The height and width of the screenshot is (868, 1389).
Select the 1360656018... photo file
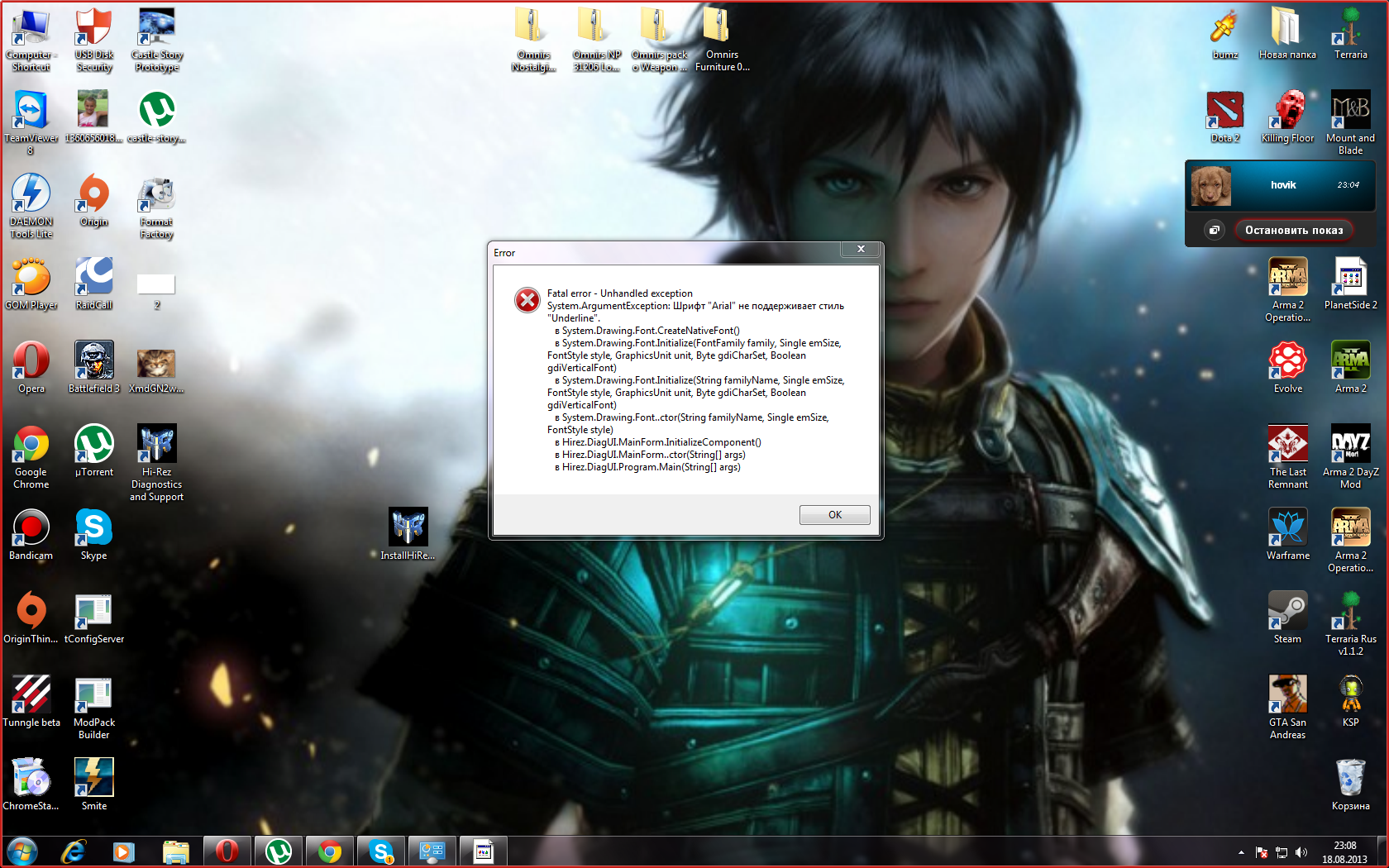[x=94, y=117]
